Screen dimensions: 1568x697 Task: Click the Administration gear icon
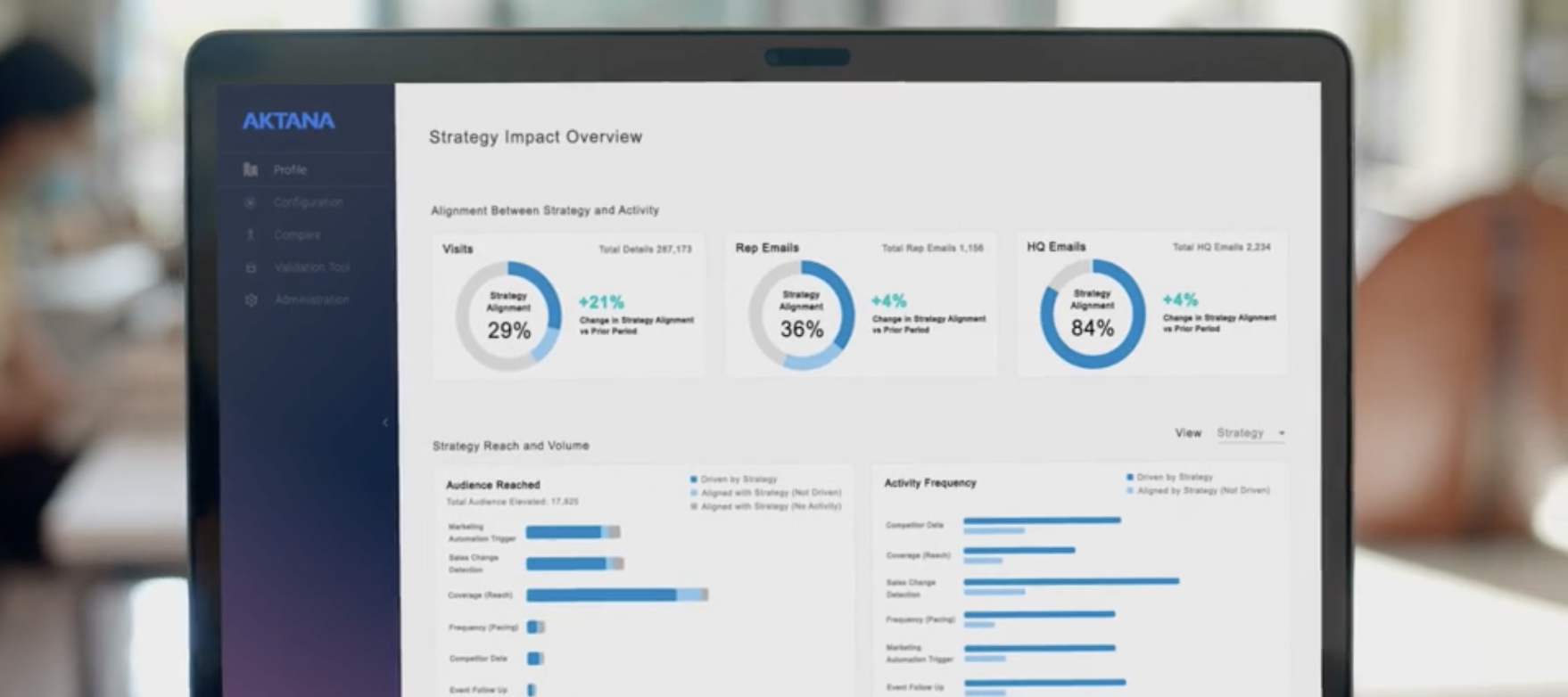[x=251, y=300]
